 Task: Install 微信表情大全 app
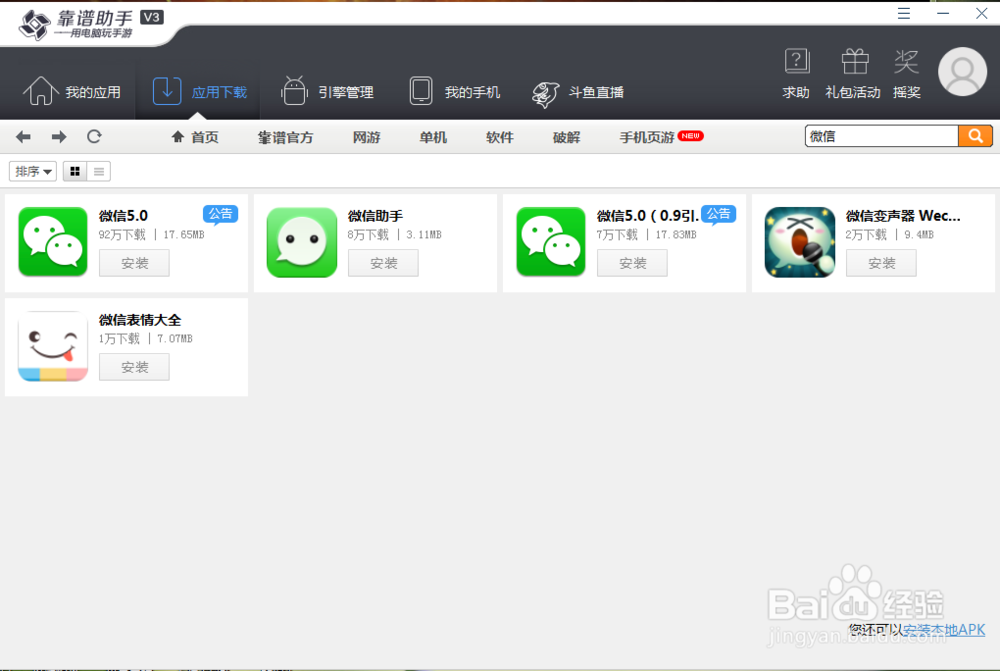tap(135, 367)
